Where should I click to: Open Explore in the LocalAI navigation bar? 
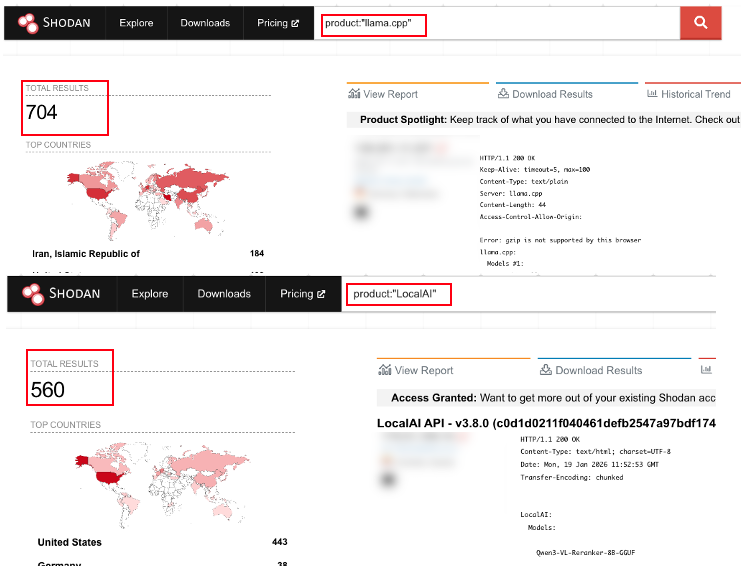pyautogui.click(x=150, y=294)
